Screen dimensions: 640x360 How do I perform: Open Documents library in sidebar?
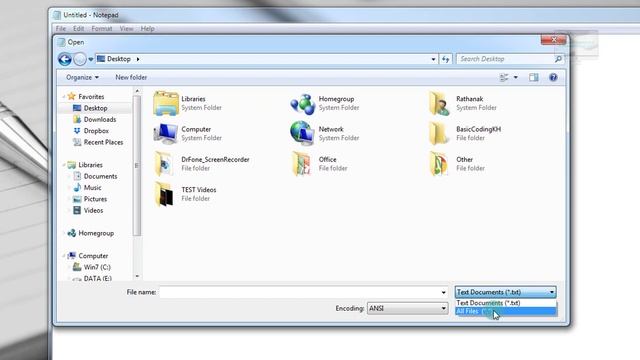click(x=95, y=176)
